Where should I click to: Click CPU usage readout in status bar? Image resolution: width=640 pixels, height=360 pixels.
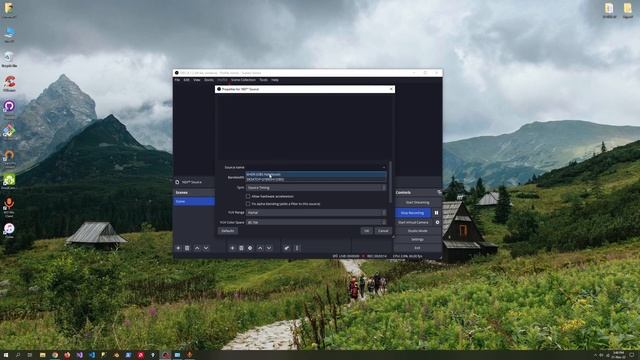click(x=408, y=256)
